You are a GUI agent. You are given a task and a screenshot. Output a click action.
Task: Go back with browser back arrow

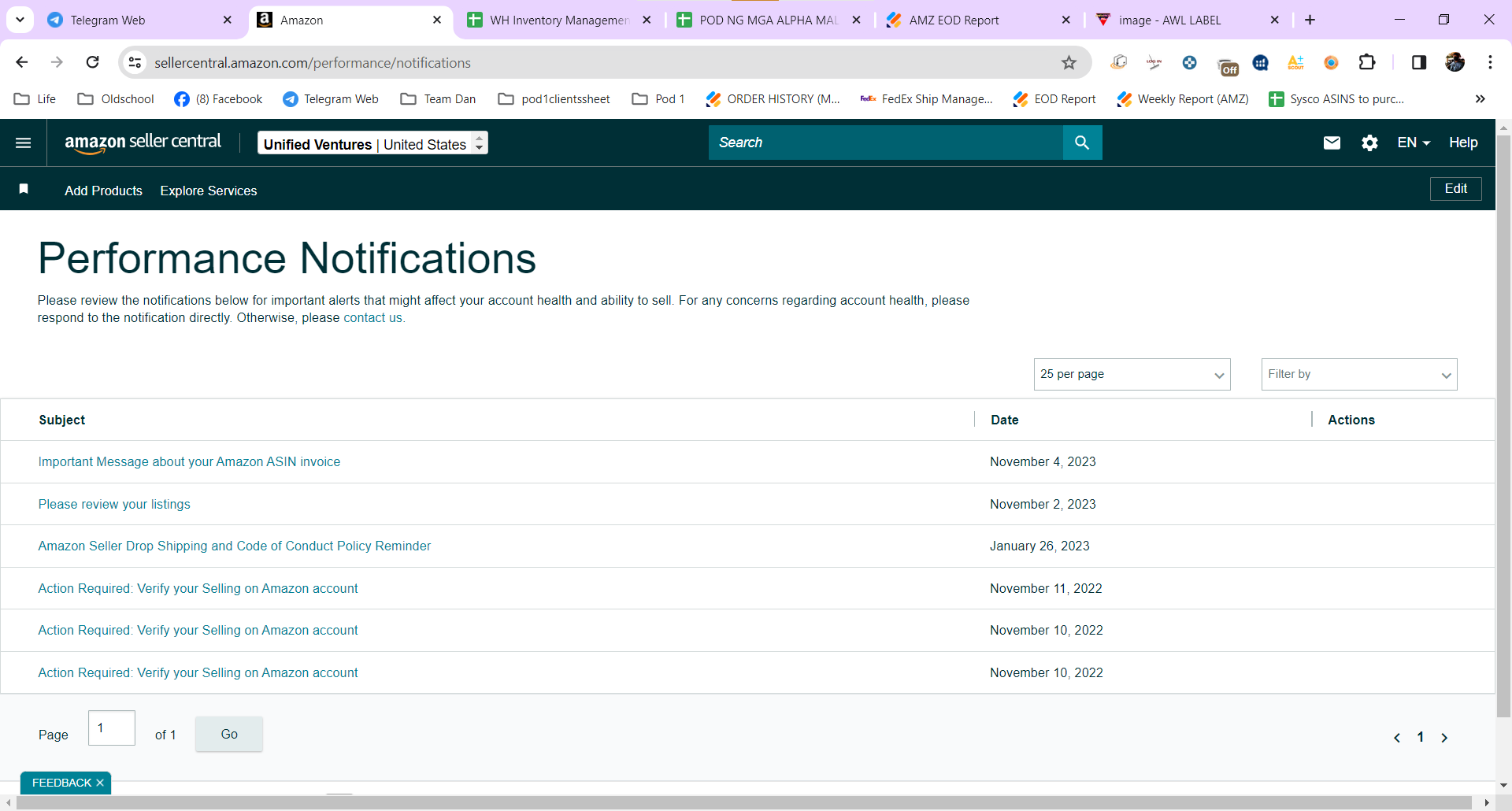pos(22,62)
